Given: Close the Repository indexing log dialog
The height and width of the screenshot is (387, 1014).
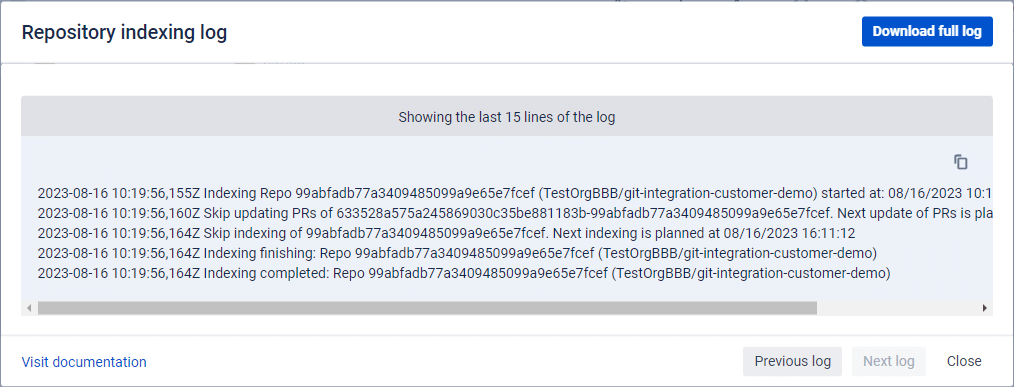Looking at the screenshot, I should [x=964, y=361].
